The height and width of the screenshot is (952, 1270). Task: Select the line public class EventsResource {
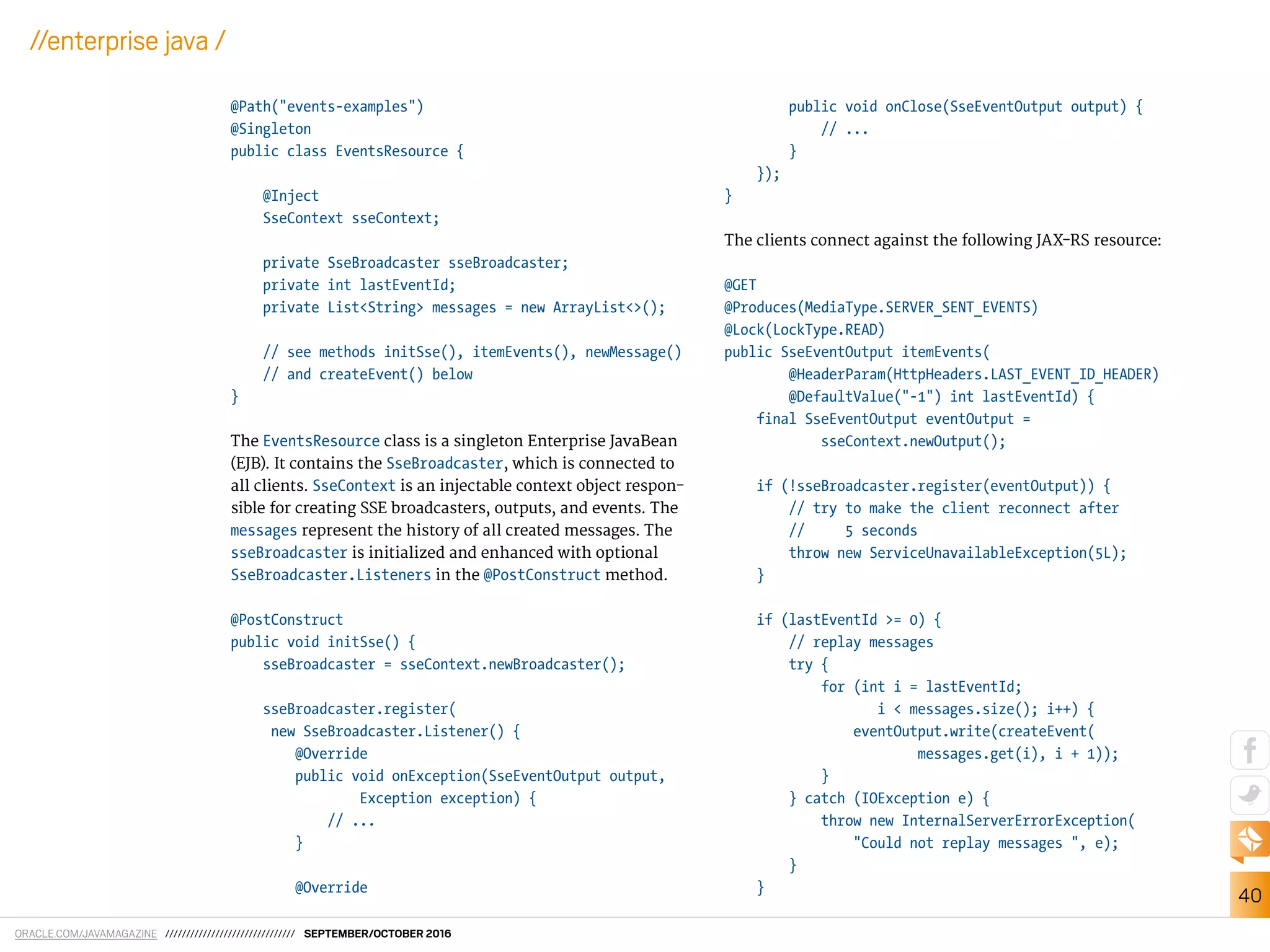pyautogui.click(x=347, y=151)
